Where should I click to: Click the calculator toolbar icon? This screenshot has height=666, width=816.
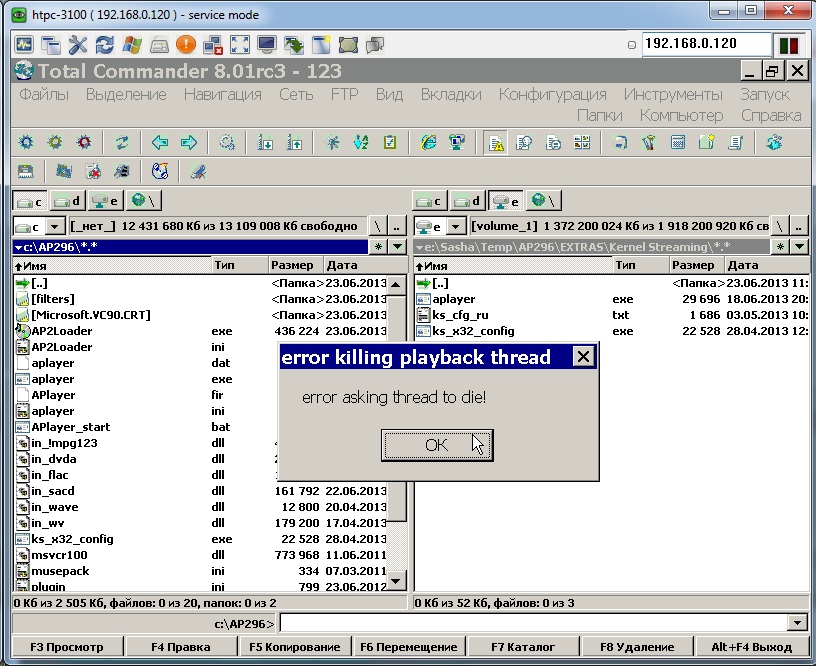(678, 142)
